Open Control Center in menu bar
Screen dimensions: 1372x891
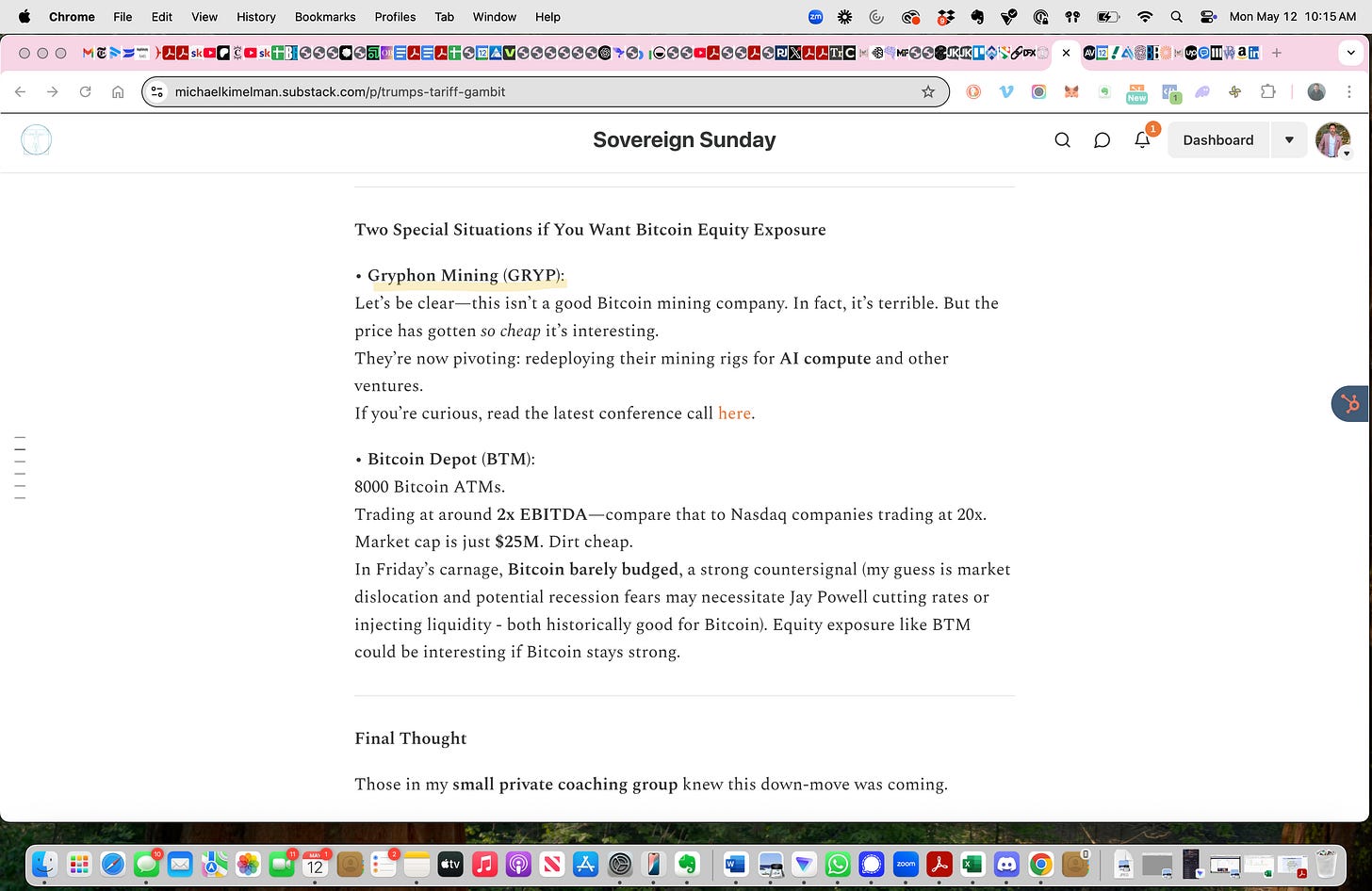point(1208,16)
